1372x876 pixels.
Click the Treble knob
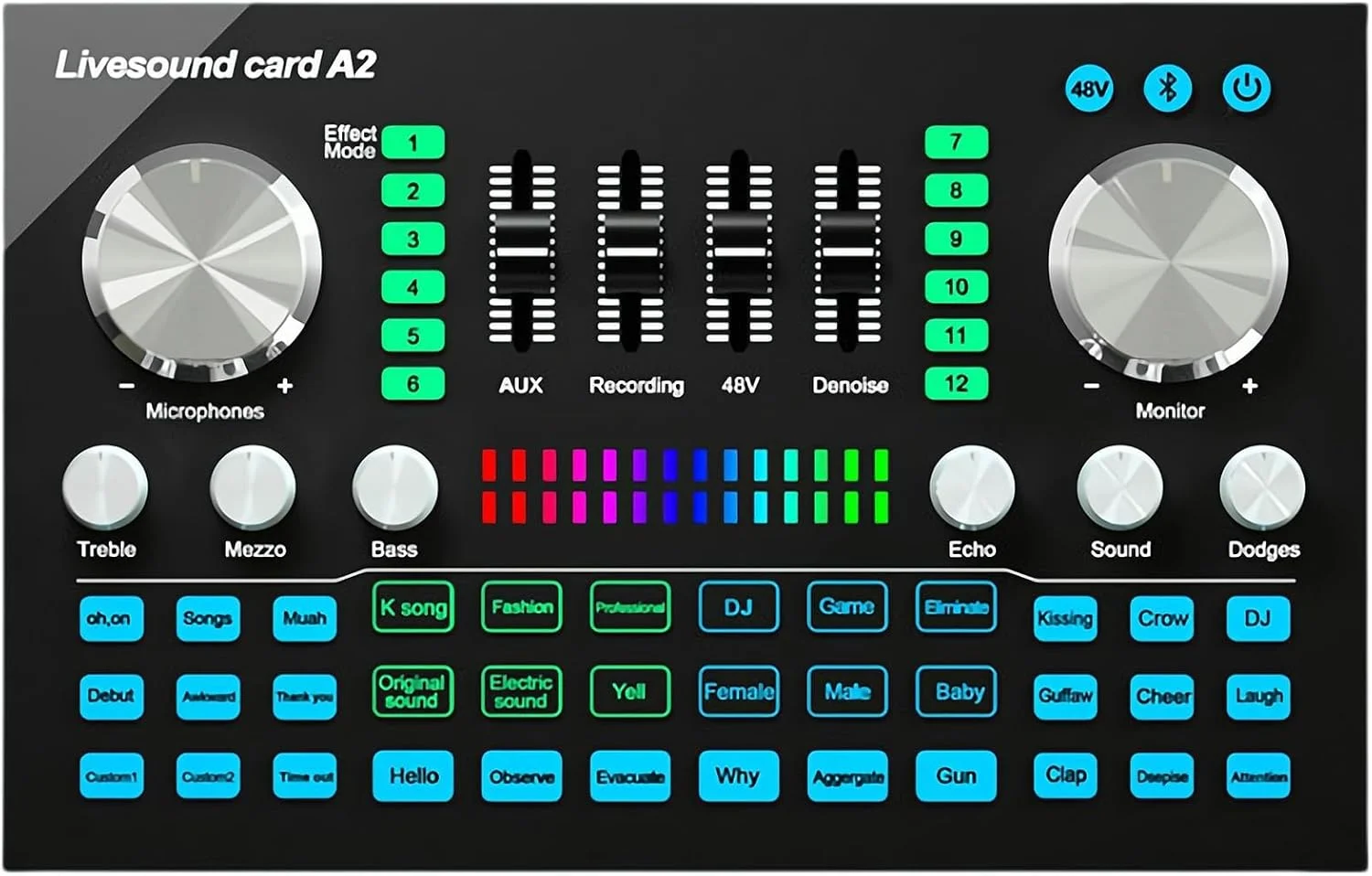(x=105, y=488)
